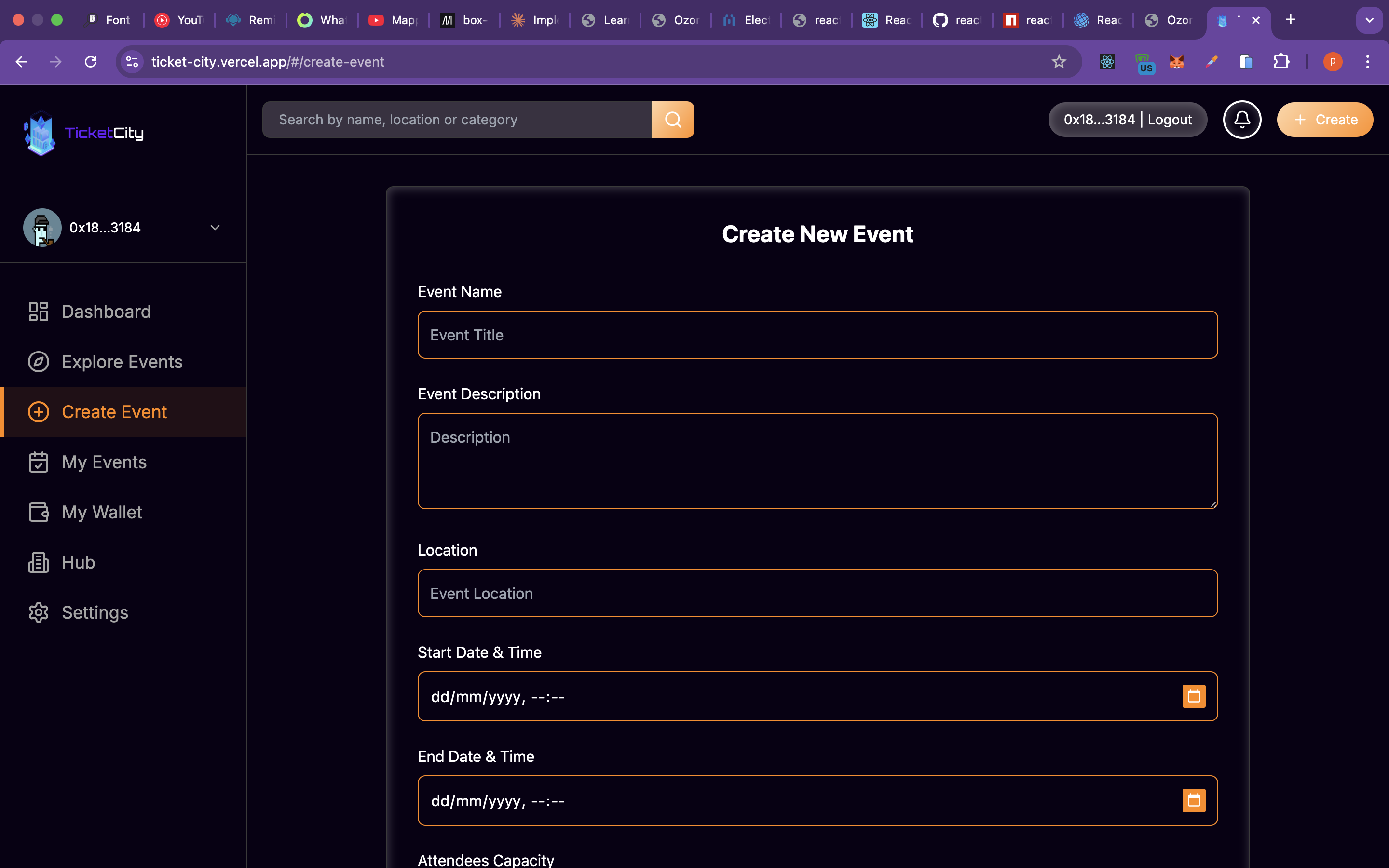1389x868 pixels.
Task: Click the orange search magnifier button
Action: (x=673, y=120)
